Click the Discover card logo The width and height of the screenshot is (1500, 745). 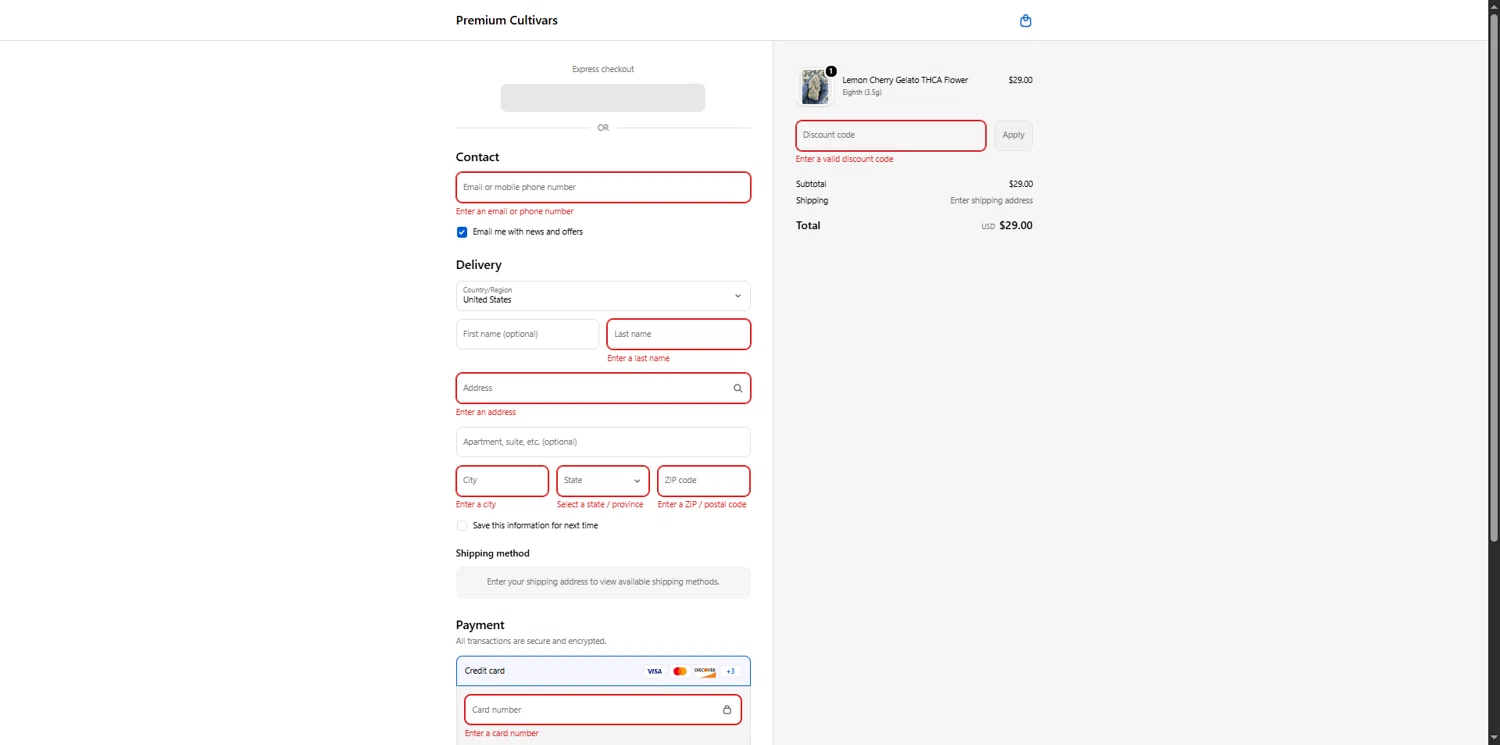(x=705, y=671)
